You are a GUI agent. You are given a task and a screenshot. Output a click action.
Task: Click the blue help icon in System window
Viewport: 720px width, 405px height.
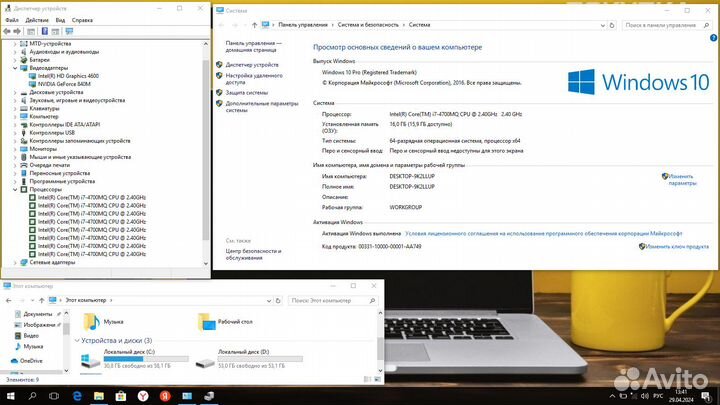(x=713, y=38)
